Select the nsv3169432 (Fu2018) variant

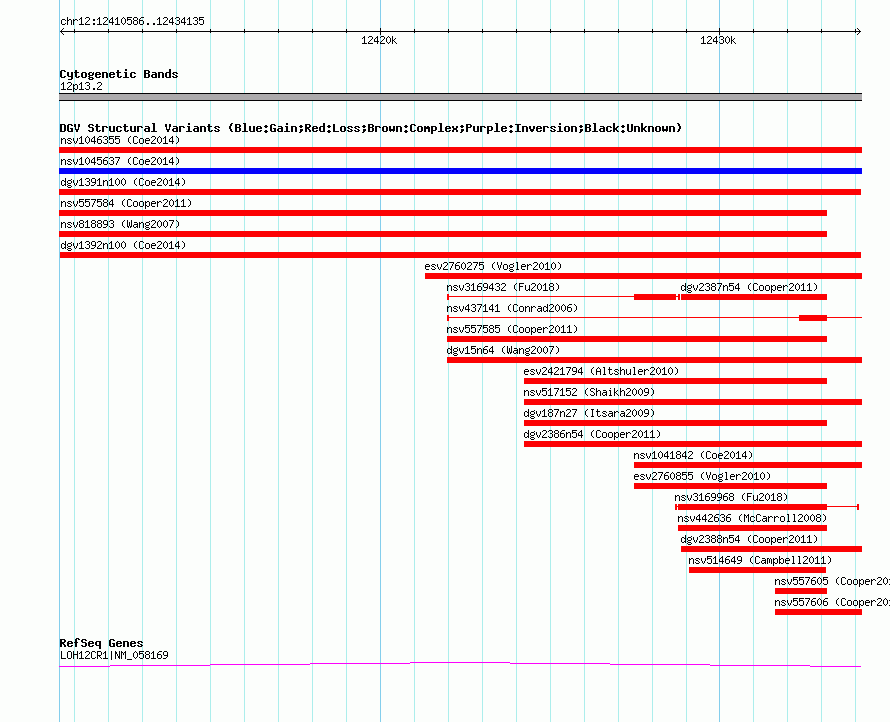pyautogui.click(x=503, y=287)
